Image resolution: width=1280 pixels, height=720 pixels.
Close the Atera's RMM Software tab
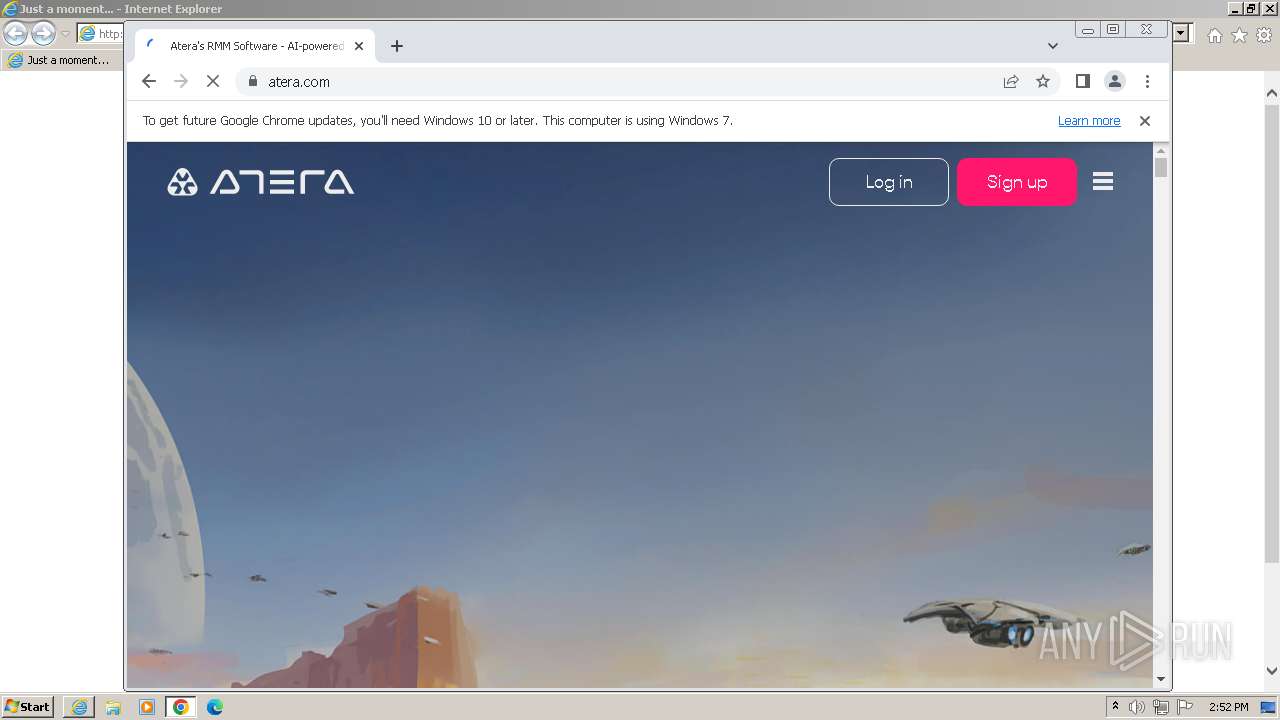359,46
